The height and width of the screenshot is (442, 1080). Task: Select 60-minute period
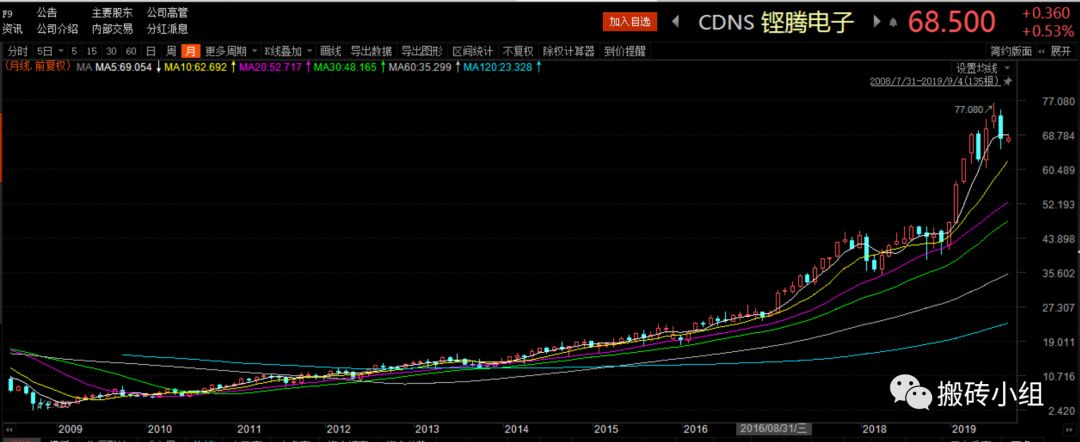[x=131, y=51]
